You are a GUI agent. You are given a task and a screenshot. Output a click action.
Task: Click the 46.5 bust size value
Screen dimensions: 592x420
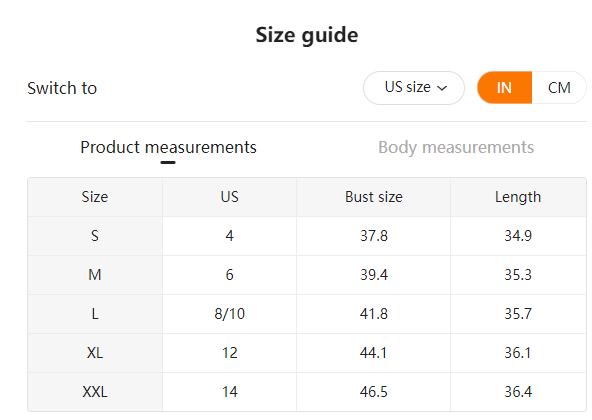tap(374, 392)
